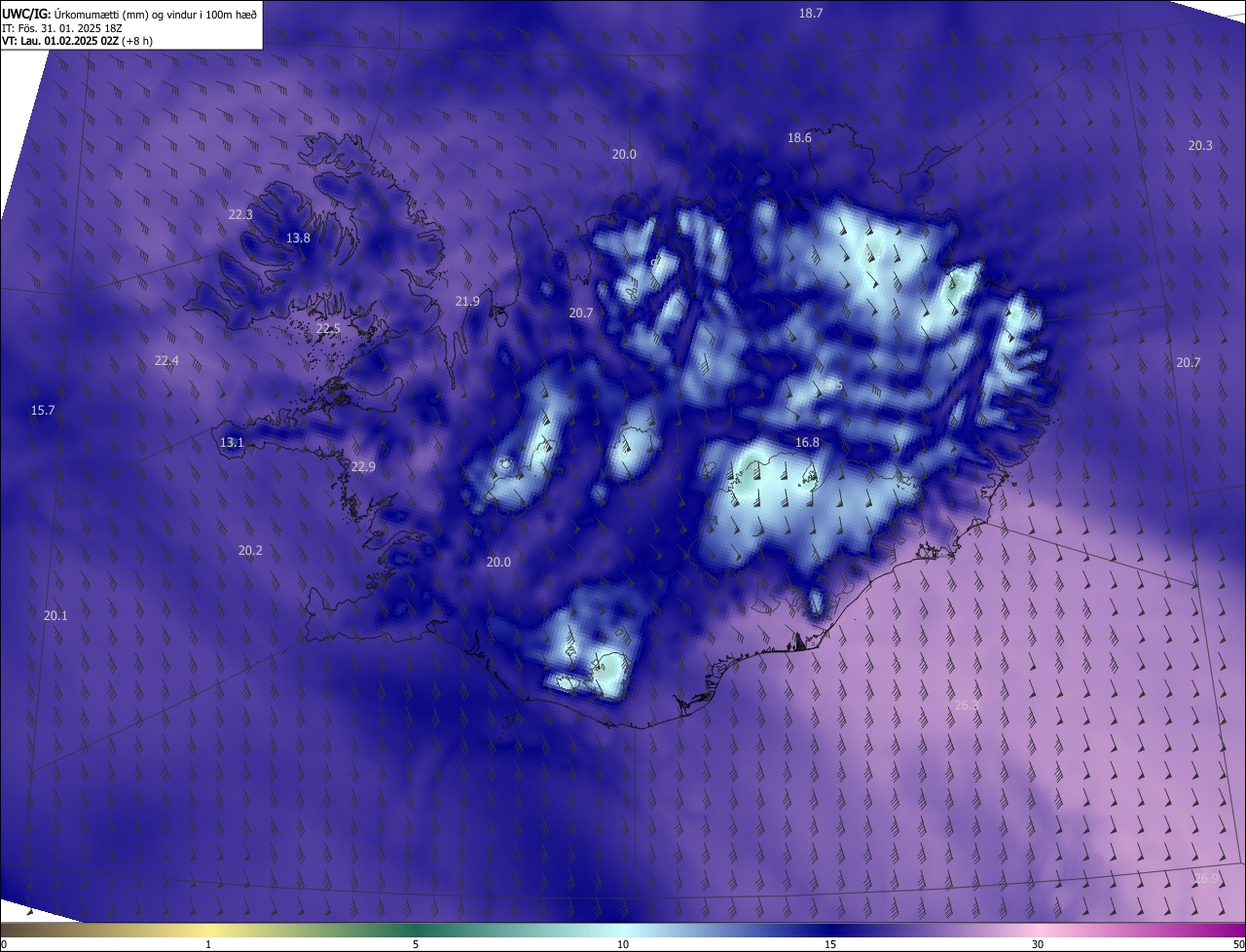Click the 0 tick on the color scale

[4, 945]
